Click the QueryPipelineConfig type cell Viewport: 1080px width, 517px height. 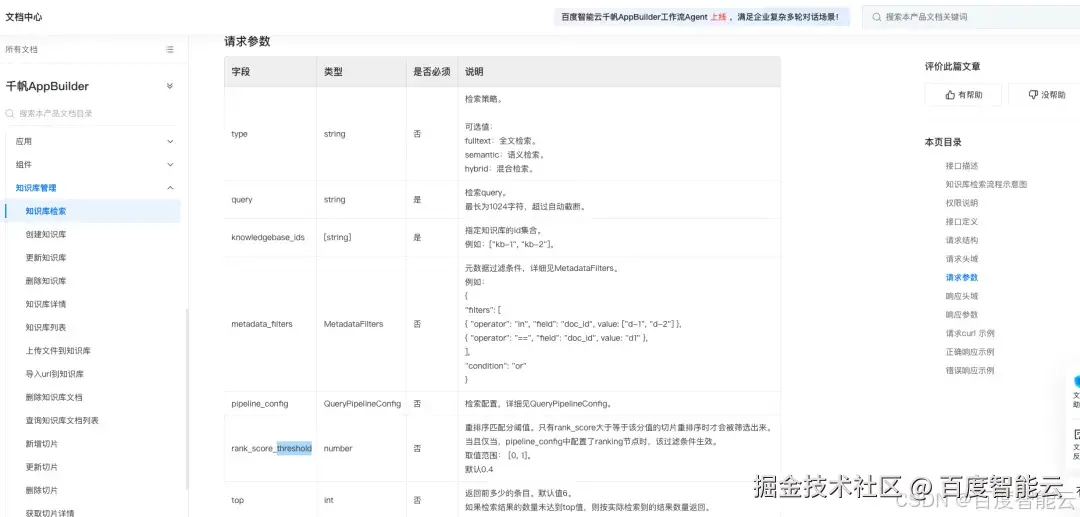362,403
